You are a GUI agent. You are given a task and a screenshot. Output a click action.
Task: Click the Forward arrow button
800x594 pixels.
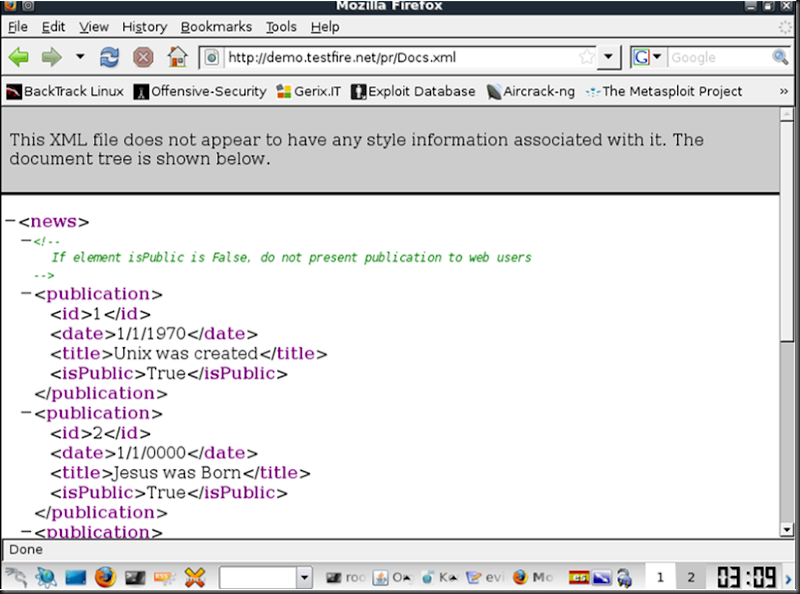click(51, 57)
